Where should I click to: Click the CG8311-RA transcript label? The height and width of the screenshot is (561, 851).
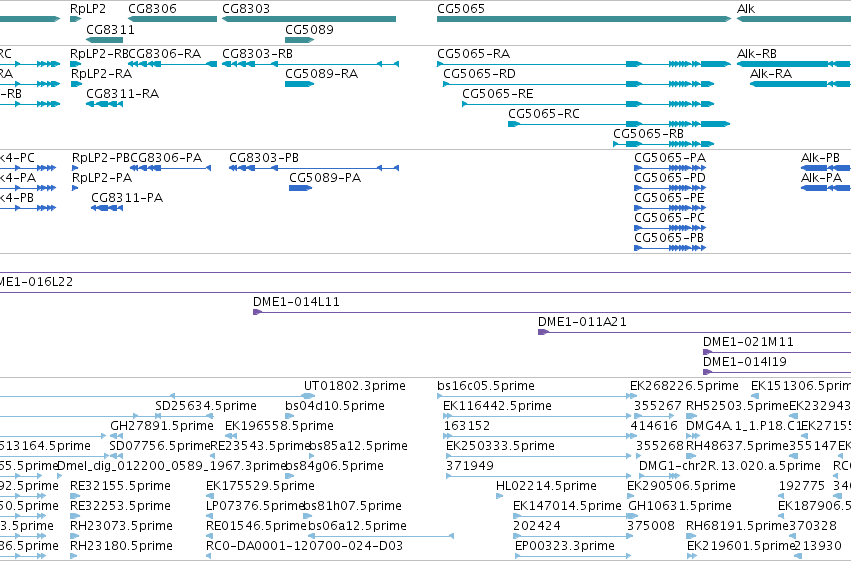pyautogui.click(x=123, y=94)
